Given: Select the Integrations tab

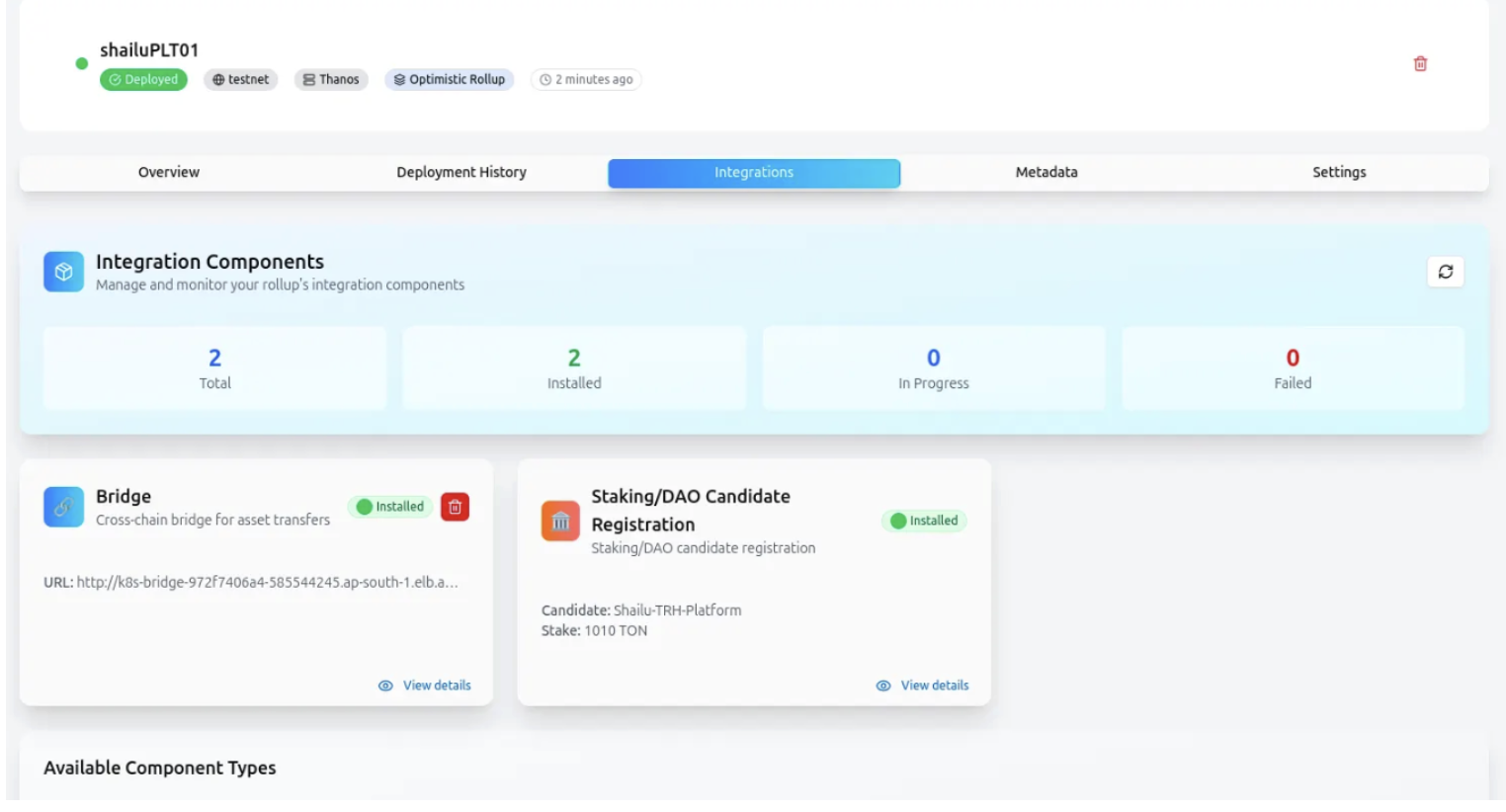Looking at the screenshot, I should click(x=754, y=172).
